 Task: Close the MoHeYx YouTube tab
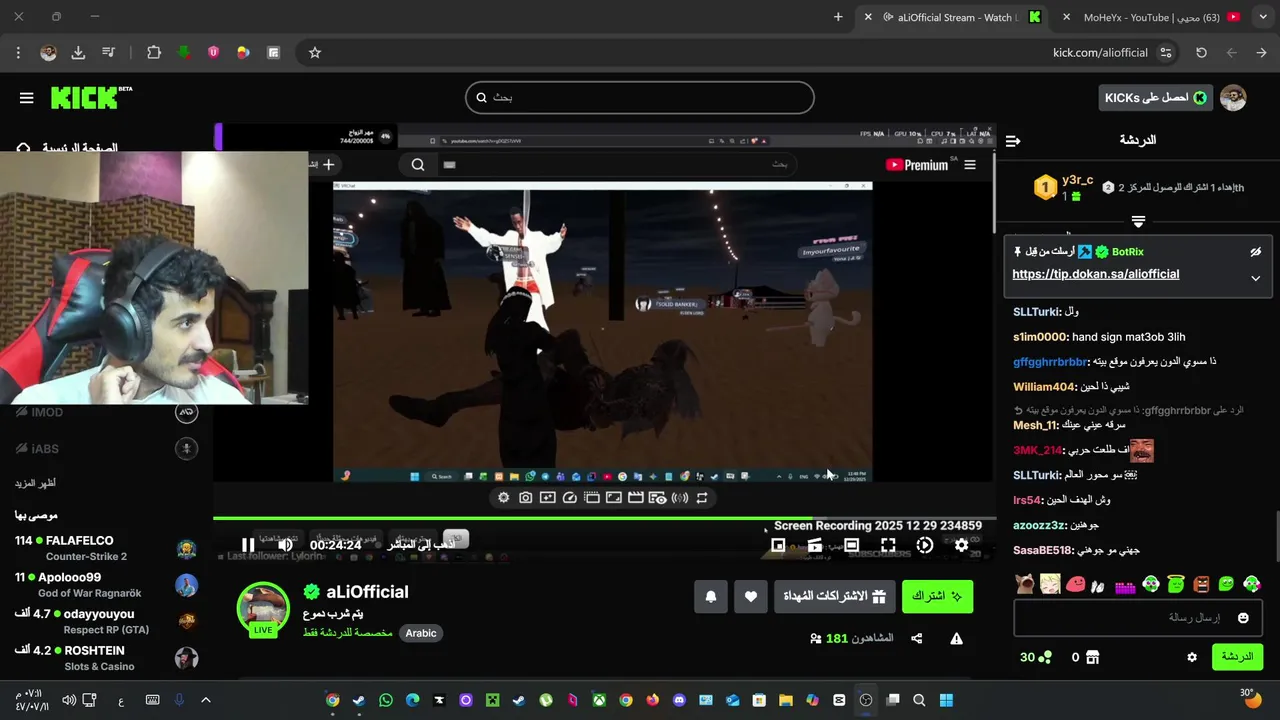(1067, 17)
